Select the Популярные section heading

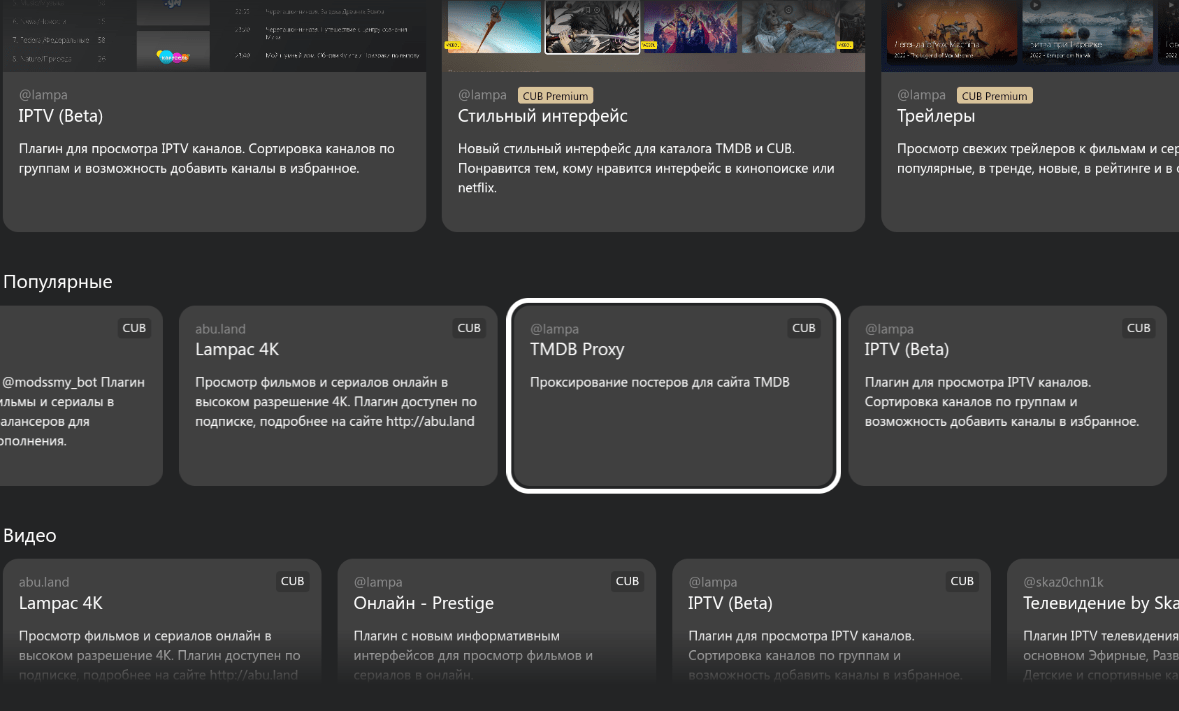point(58,282)
